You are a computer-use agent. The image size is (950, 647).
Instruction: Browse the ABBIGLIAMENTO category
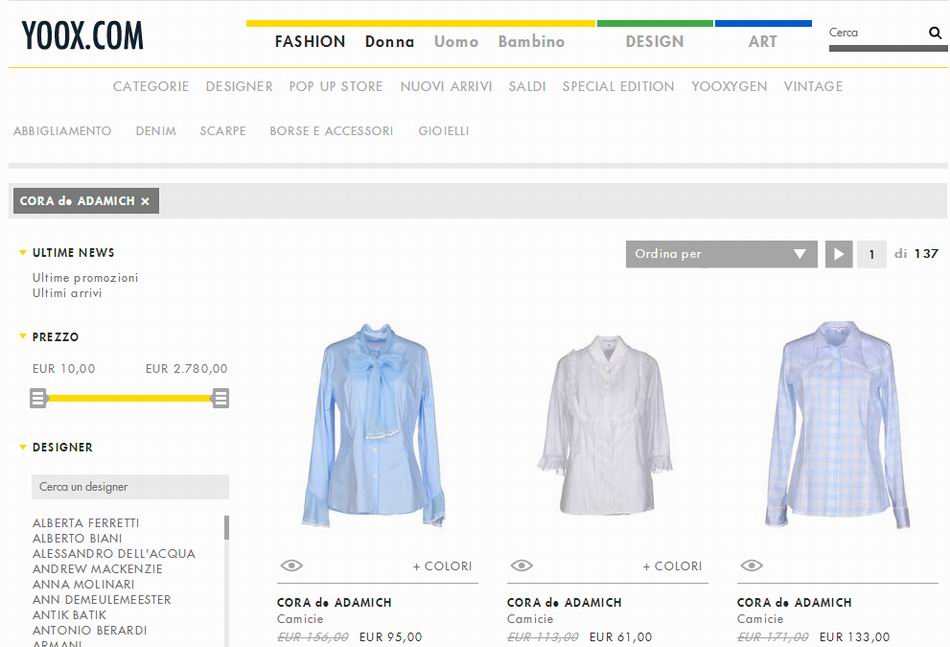coord(62,131)
